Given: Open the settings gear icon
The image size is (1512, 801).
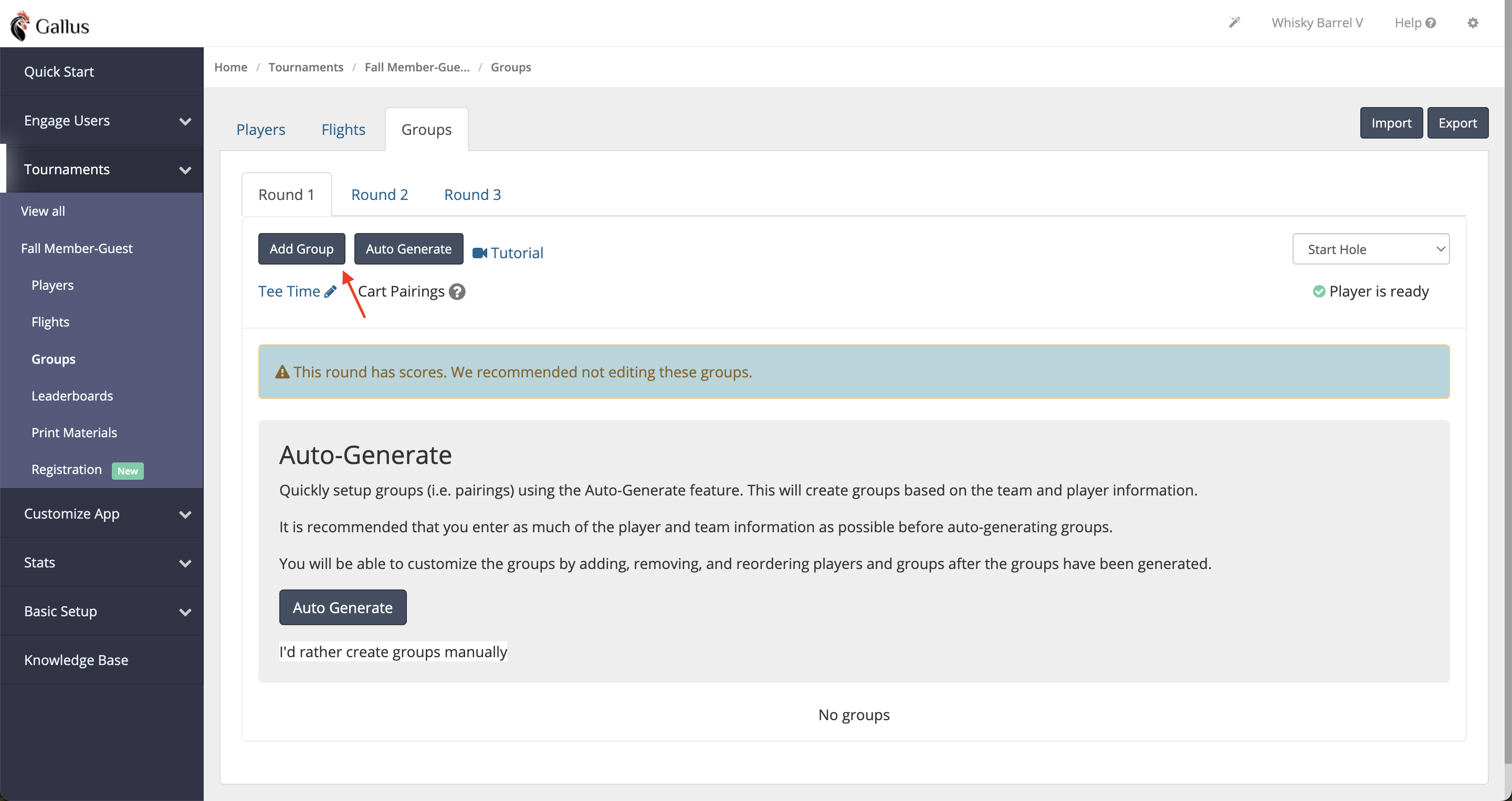Looking at the screenshot, I should (x=1473, y=23).
